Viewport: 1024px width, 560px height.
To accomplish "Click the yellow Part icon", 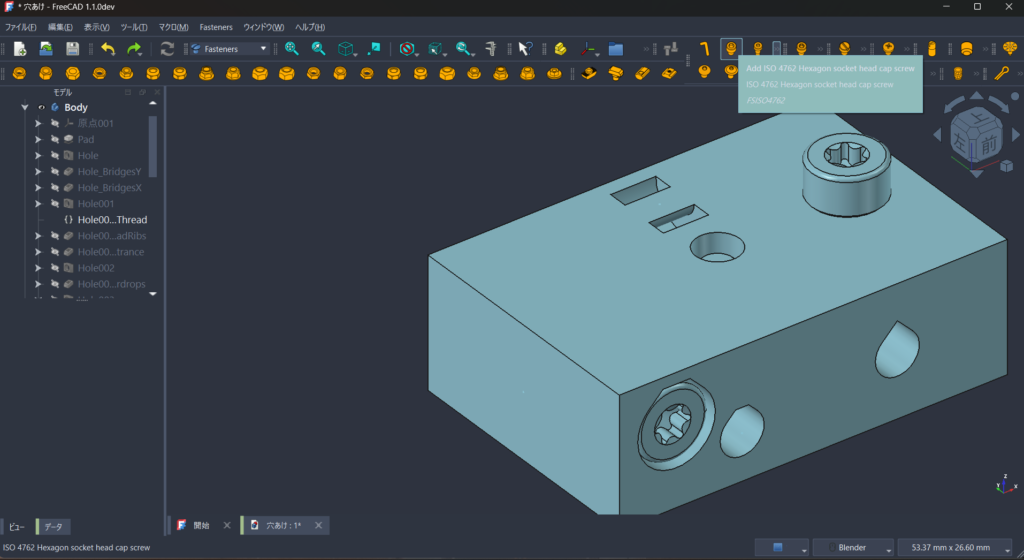I will point(560,49).
